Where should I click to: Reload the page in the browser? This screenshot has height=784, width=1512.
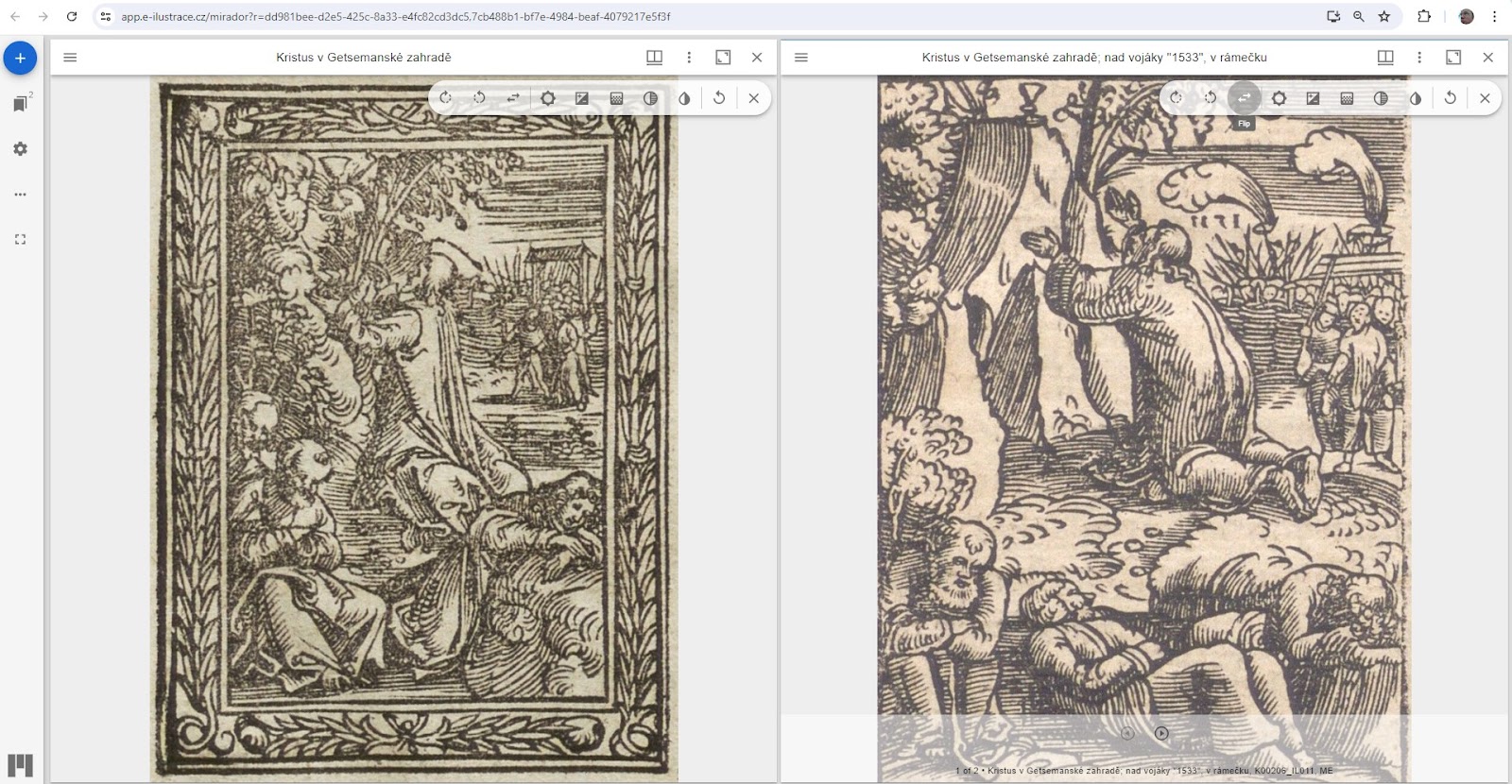pyautogui.click(x=72, y=16)
